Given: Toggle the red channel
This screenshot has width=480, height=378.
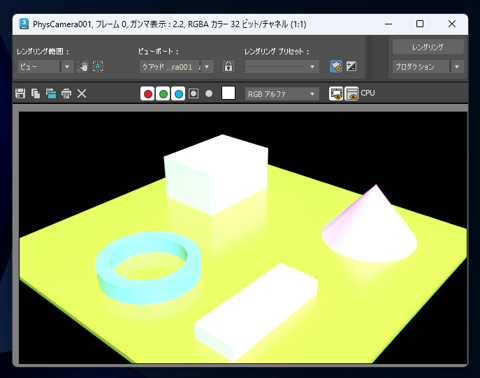Looking at the screenshot, I should click(148, 94).
